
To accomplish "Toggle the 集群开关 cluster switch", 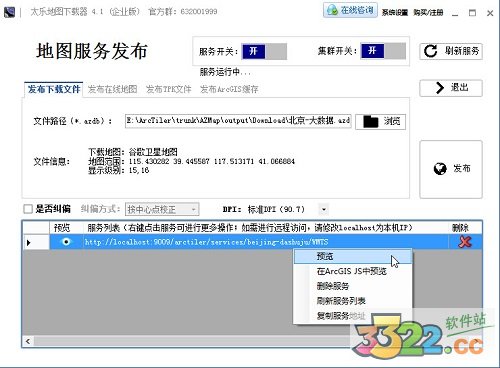I will (383, 51).
